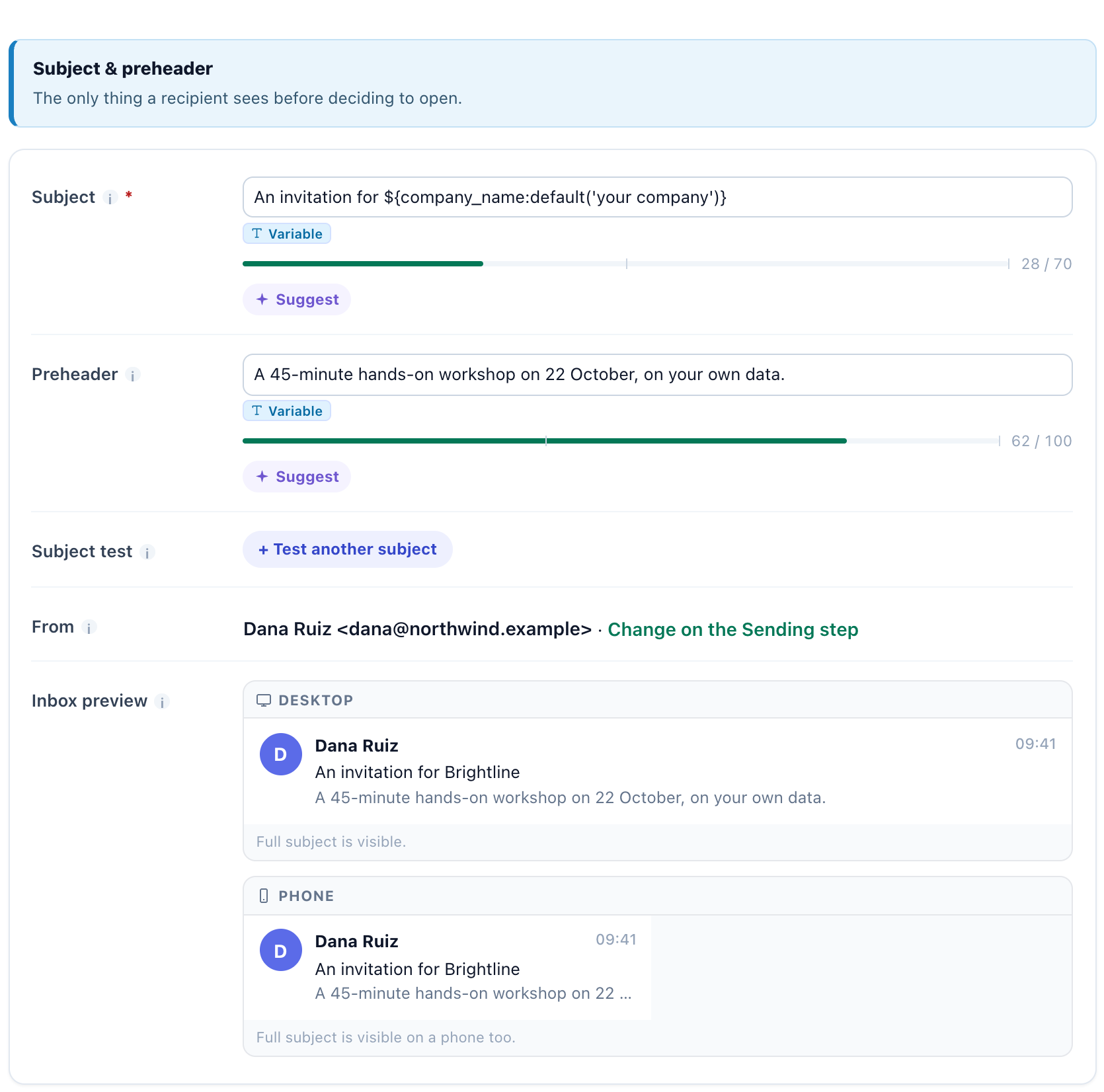Click the Subject test row label
1104x1092 pixels.
click(x=82, y=551)
